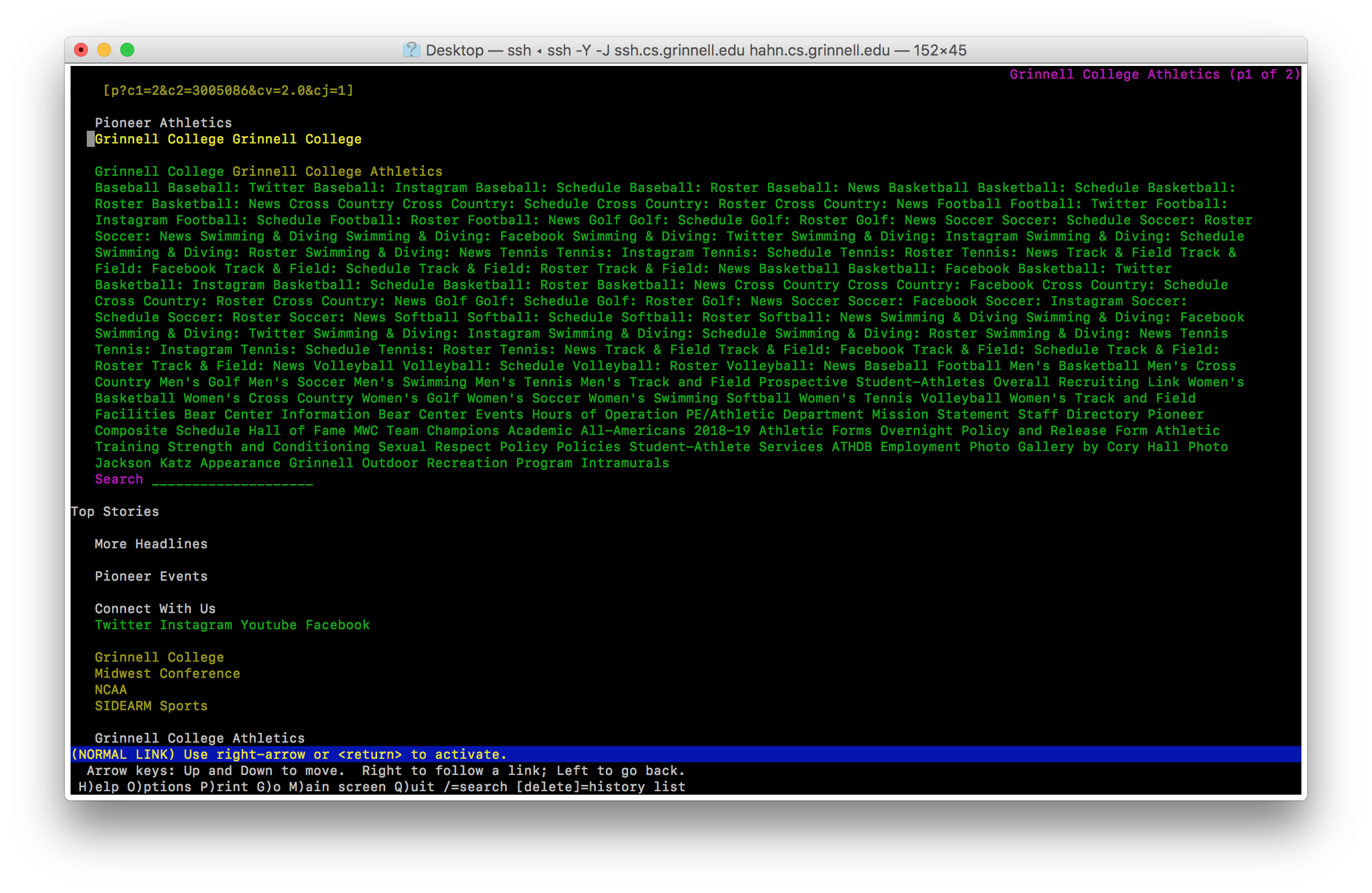Image resolution: width=1372 pixels, height=893 pixels.
Task: Click the Pioneer Athletics text
Action: pyautogui.click(x=163, y=123)
